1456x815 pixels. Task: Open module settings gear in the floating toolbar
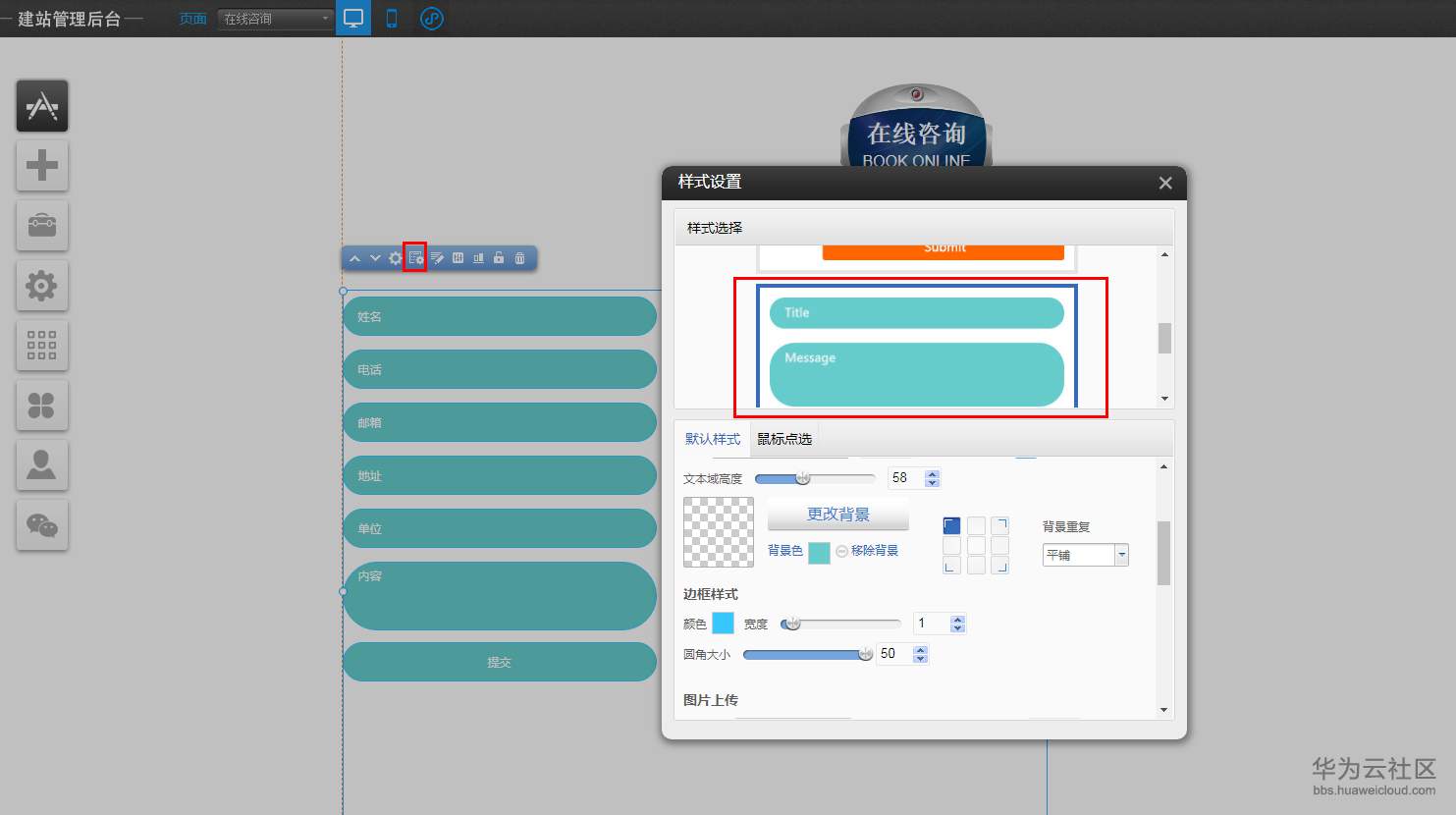coord(396,258)
